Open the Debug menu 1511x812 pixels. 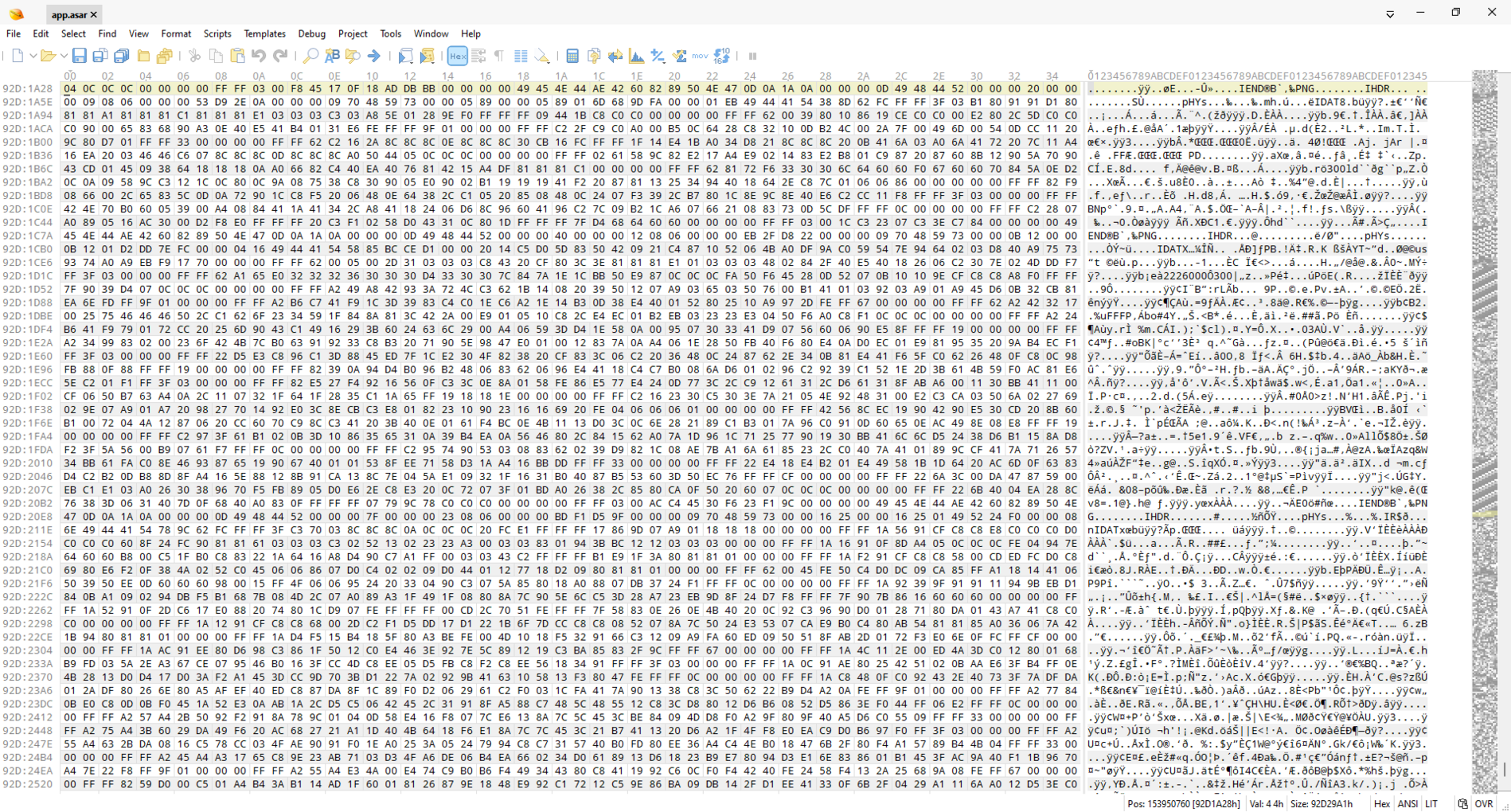[x=312, y=33]
